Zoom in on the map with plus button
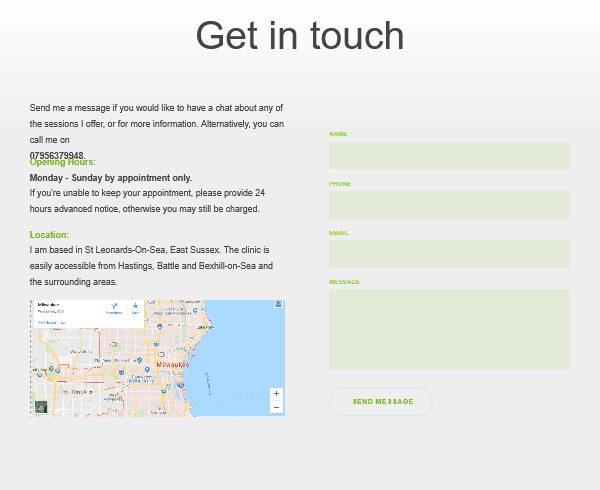This screenshot has height=490, width=600. 276,393
